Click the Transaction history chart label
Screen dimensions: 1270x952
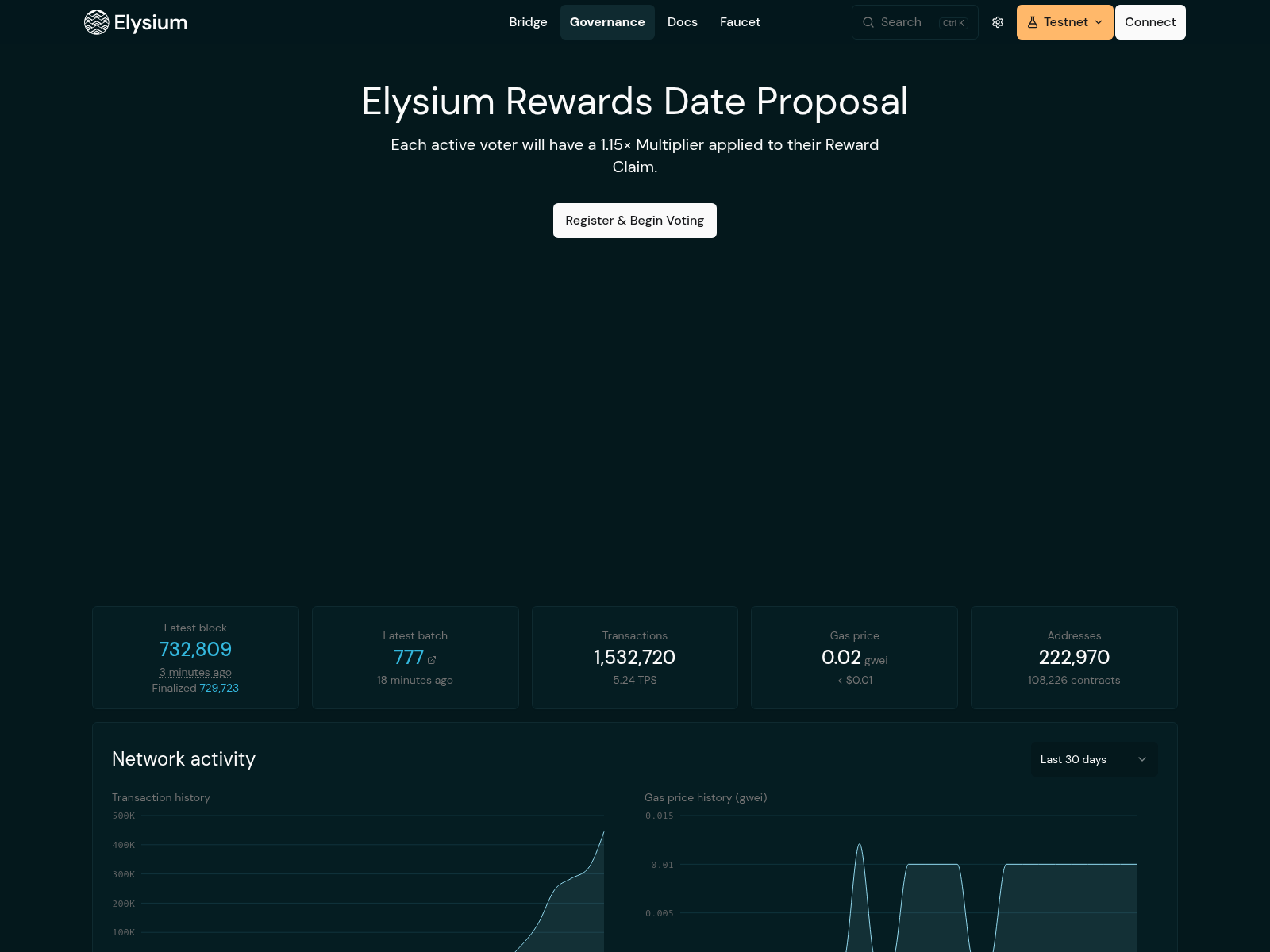pyautogui.click(x=161, y=797)
